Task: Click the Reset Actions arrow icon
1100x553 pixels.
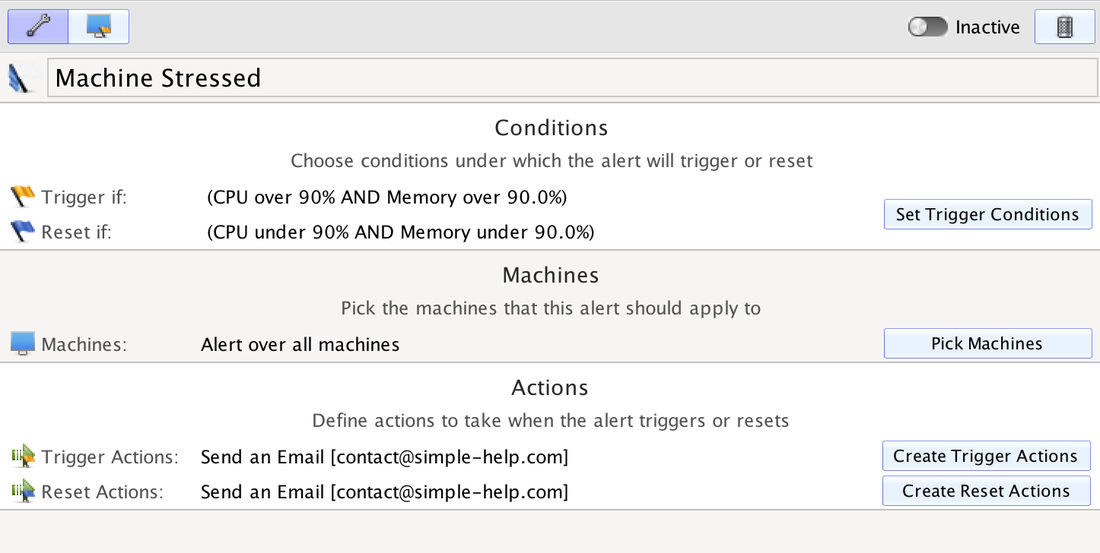Action: point(23,491)
